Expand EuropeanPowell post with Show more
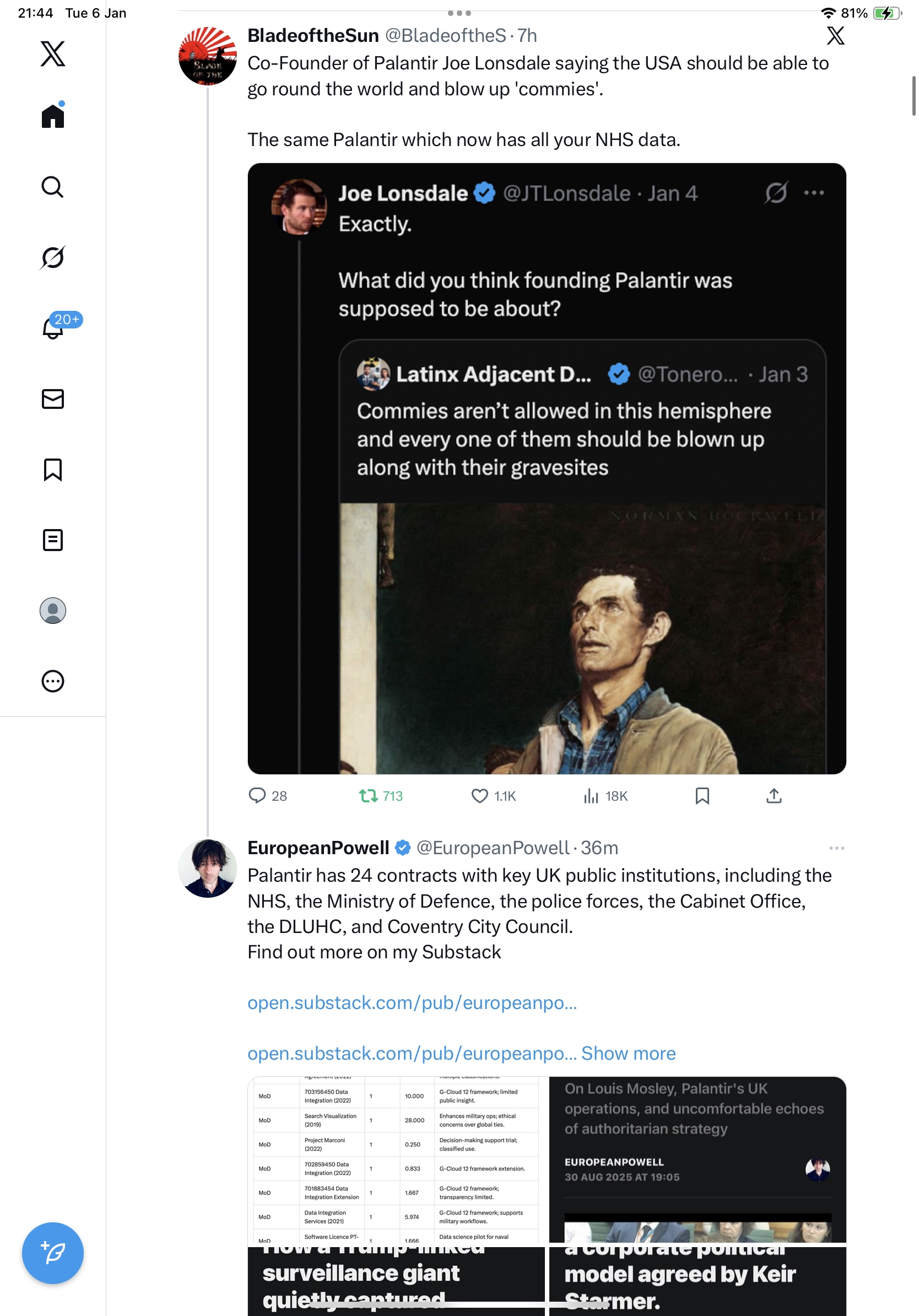This screenshot has width=919, height=1316. tap(628, 1054)
